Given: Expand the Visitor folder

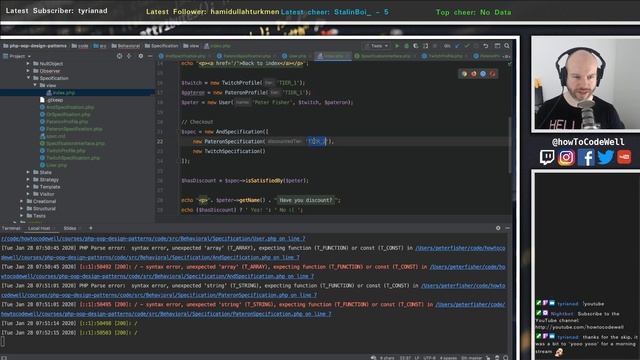Looking at the screenshot, I should [x=28, y=194].
